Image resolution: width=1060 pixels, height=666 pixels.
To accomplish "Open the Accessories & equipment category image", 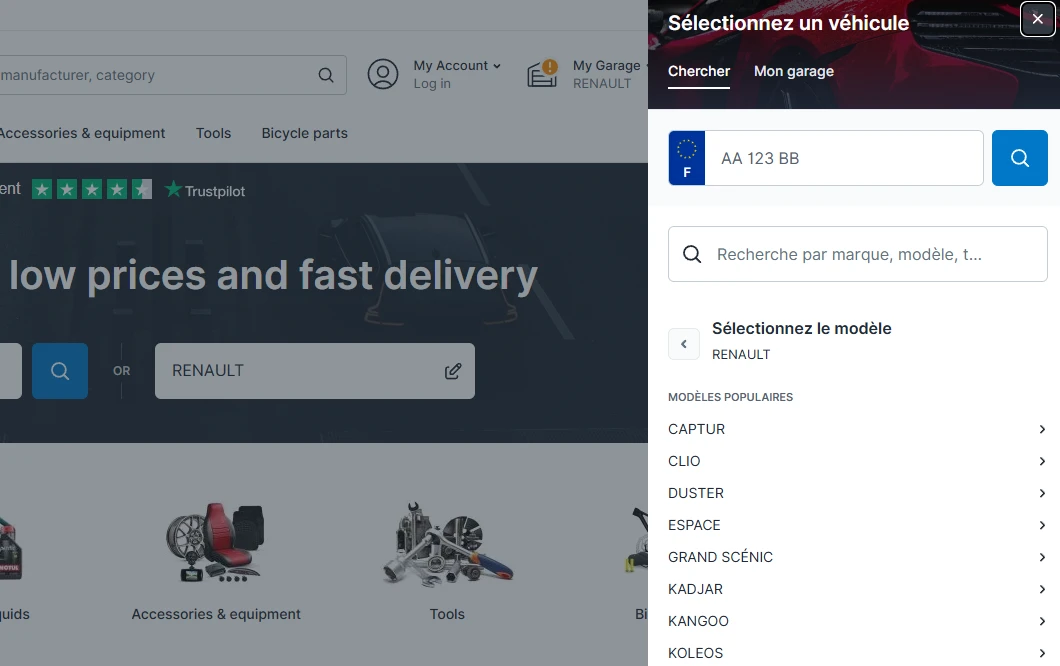I will [216, 542].
